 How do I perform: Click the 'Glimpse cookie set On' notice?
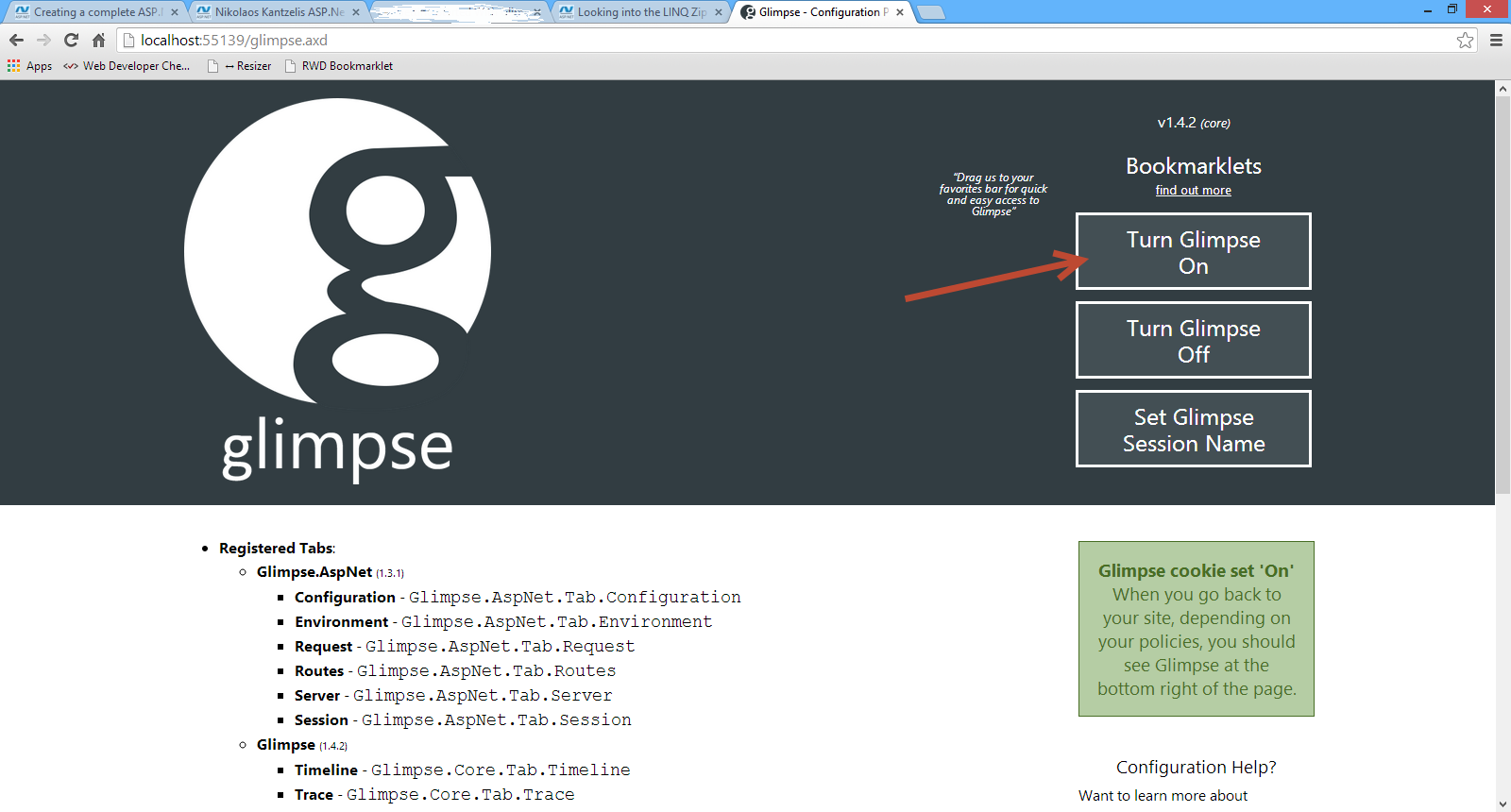click(x=1197, y=629)
